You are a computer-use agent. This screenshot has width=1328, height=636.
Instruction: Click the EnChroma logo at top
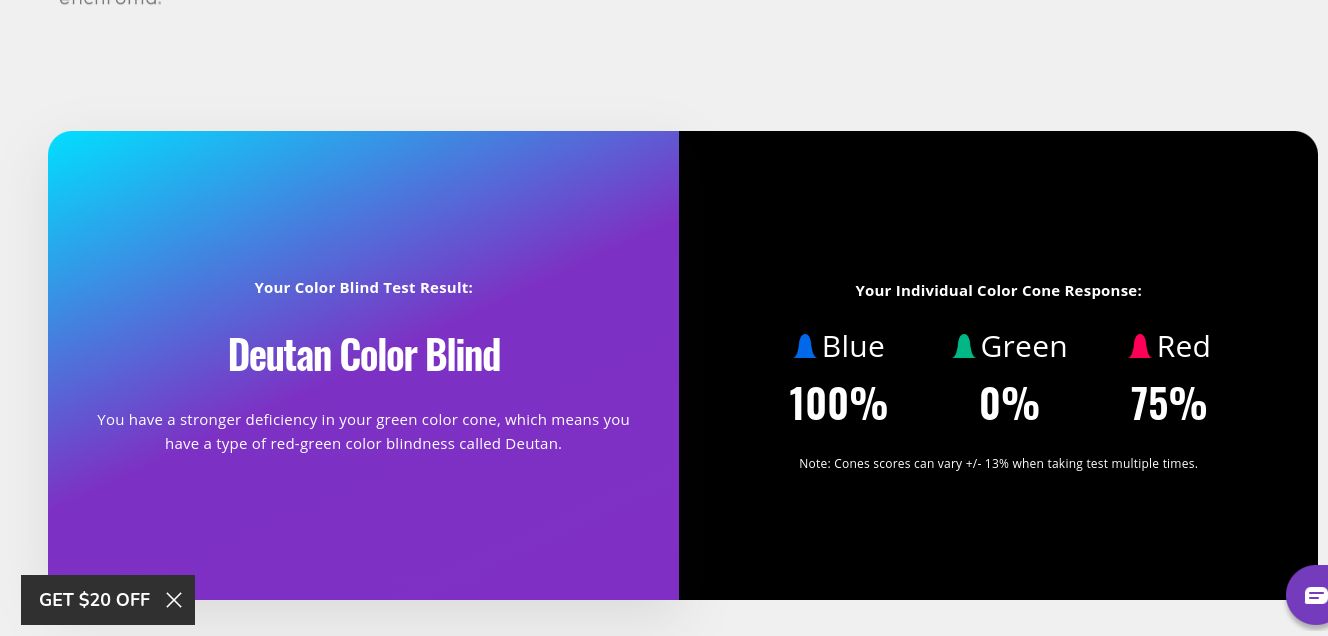(110, 3)
